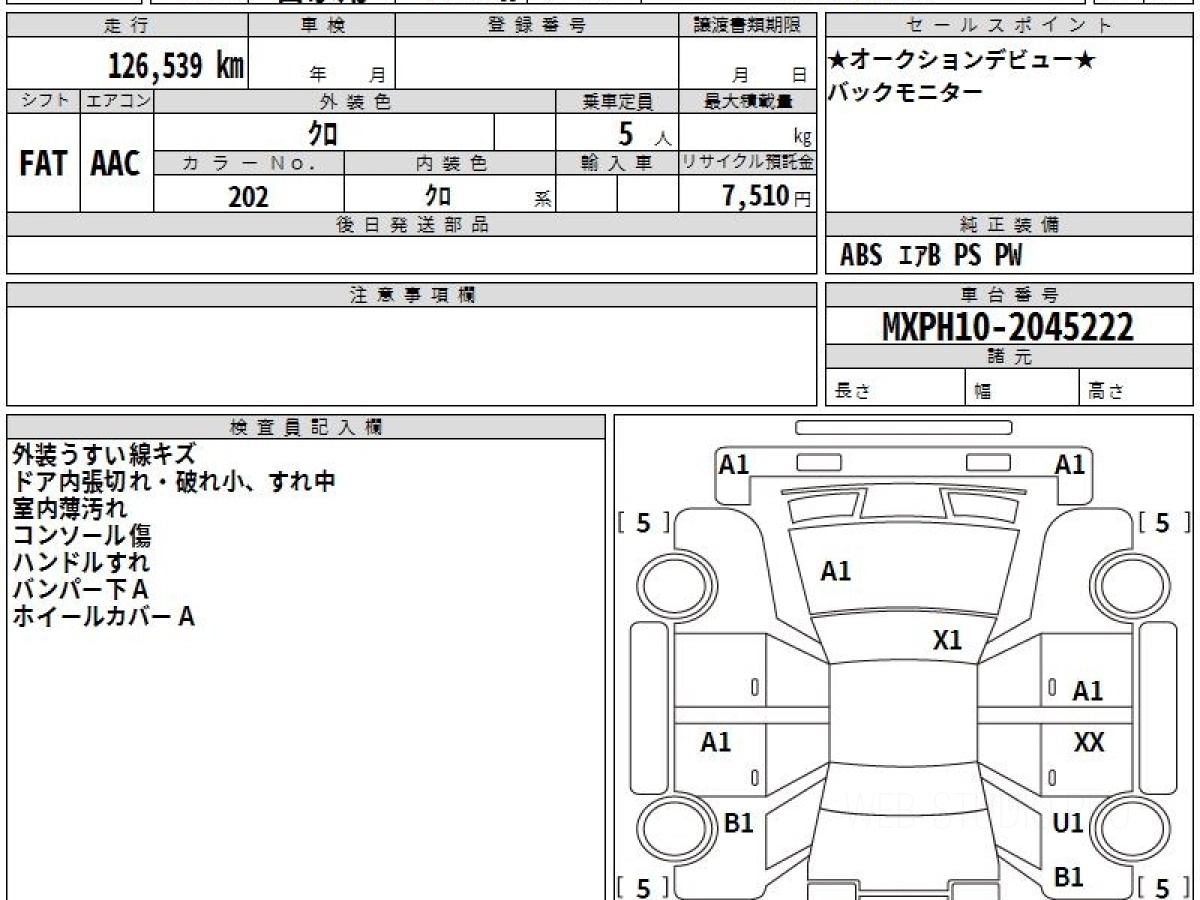Click the 譲渡書類期限 header
Image resolution: width=1200 pixels, height=900 pixels.
point(747,26)
